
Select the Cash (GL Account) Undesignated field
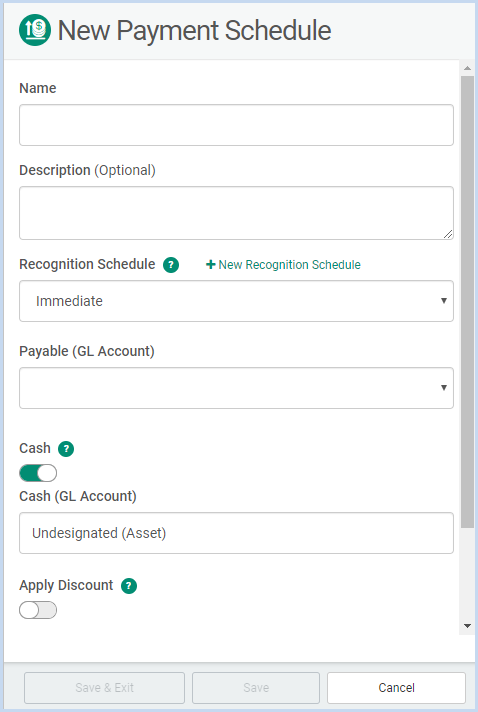click(x=236, y=533)
